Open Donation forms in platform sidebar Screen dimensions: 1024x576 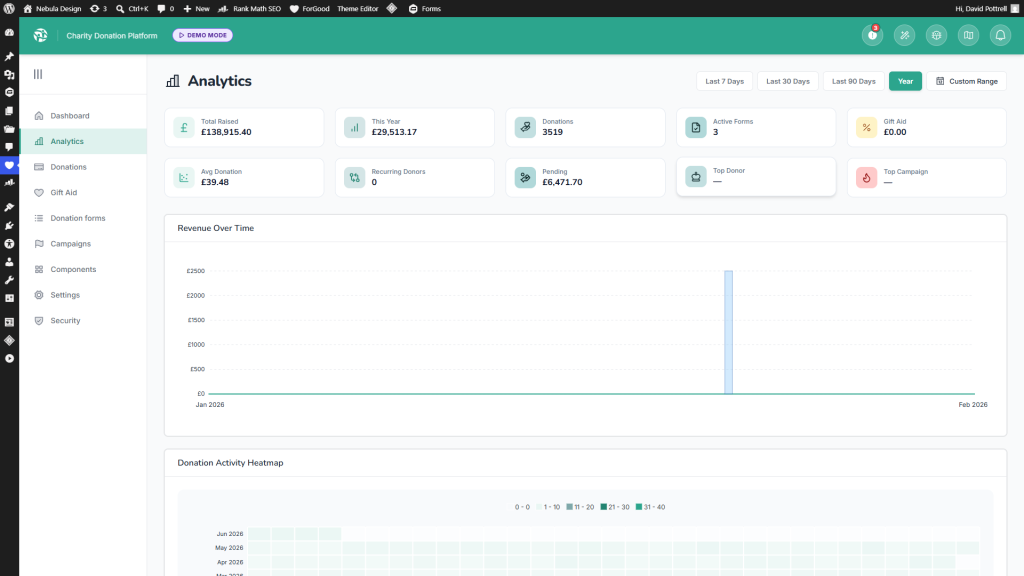tap(83, 218)
